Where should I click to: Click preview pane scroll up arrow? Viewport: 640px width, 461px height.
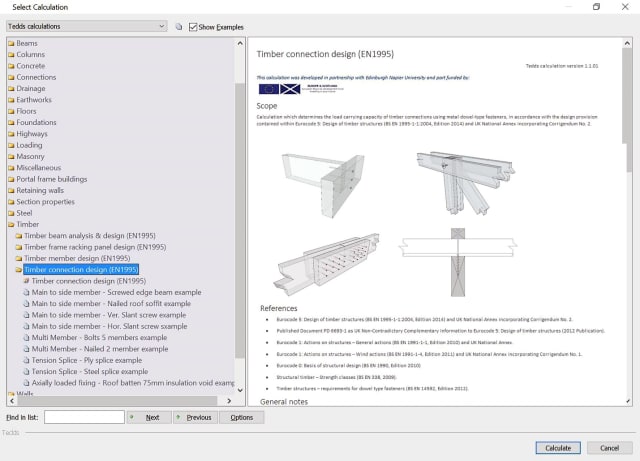coord(627,43)
